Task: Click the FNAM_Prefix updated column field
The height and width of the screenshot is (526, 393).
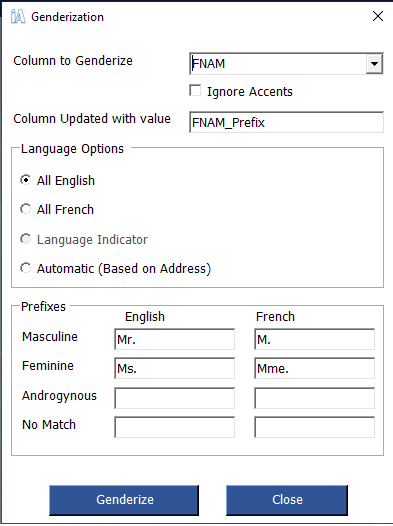Action: [x=286, y=122]
